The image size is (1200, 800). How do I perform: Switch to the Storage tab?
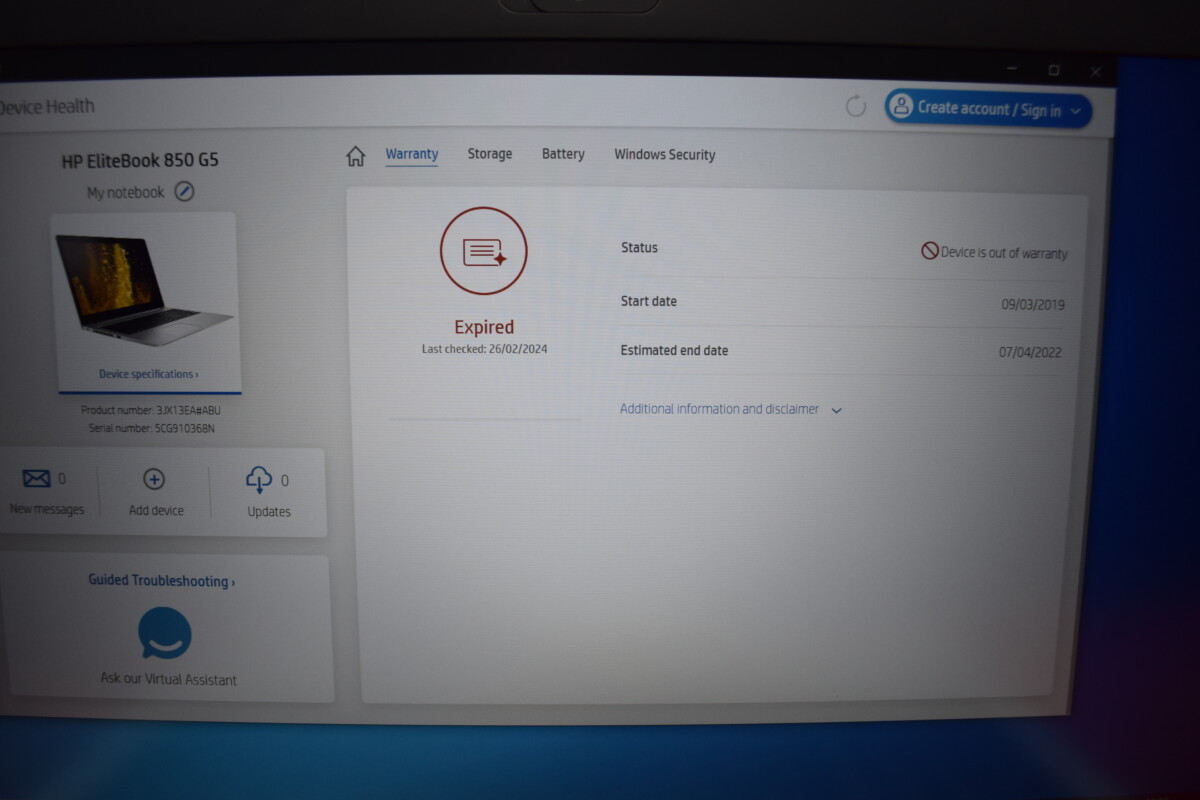[x=490, y=154]
